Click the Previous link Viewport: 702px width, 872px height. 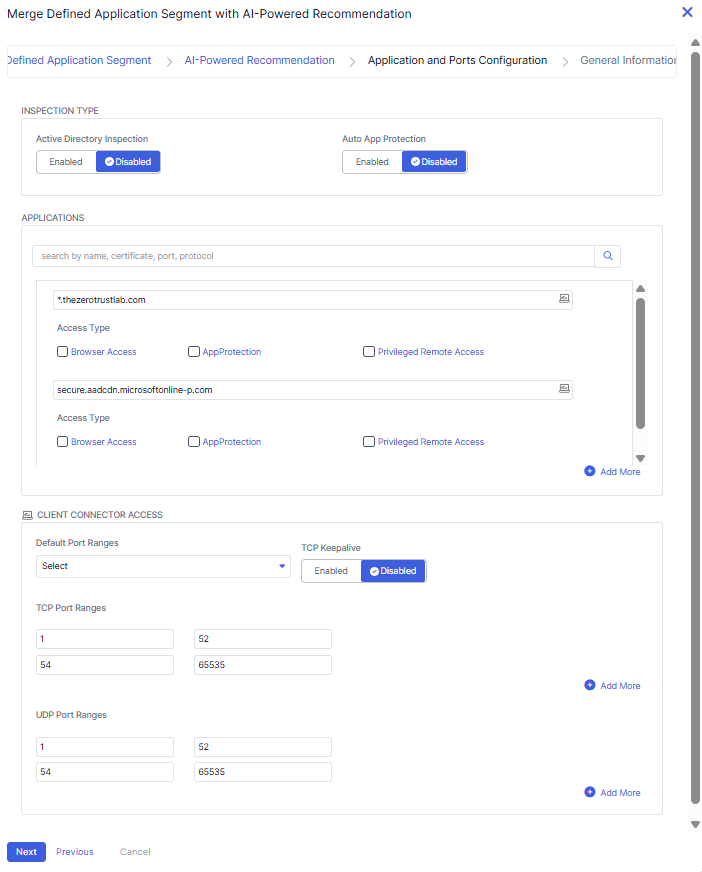coord(75,852)
